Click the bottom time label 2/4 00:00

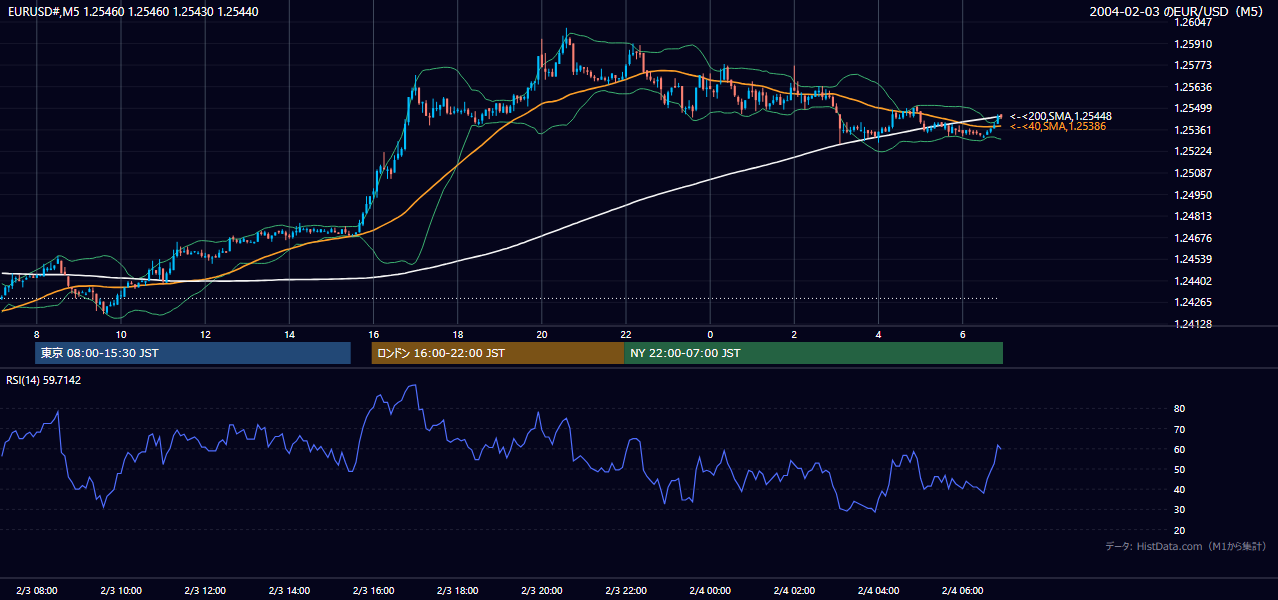point(710,590)
